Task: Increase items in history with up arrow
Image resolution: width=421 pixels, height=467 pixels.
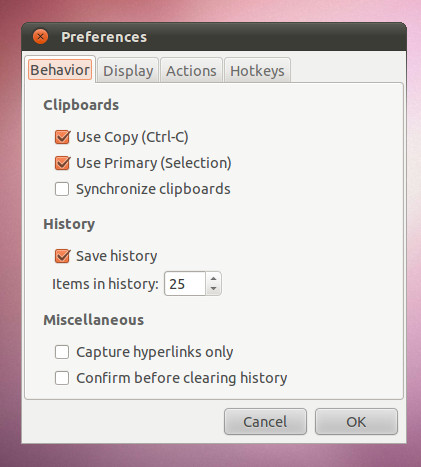Action: click(214, 278)
